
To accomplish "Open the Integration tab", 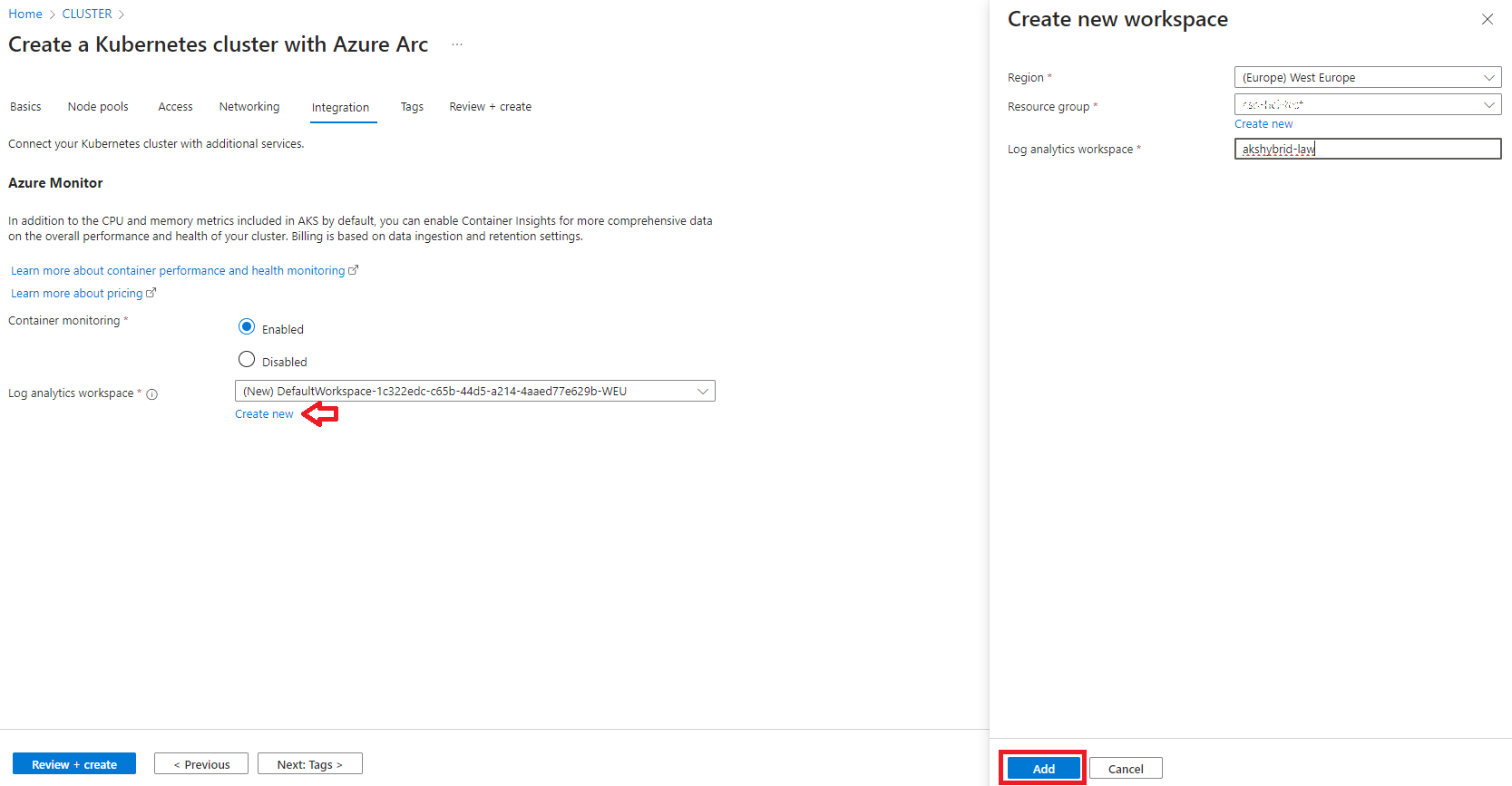I will pyautogui.click(x=340, y=108).
